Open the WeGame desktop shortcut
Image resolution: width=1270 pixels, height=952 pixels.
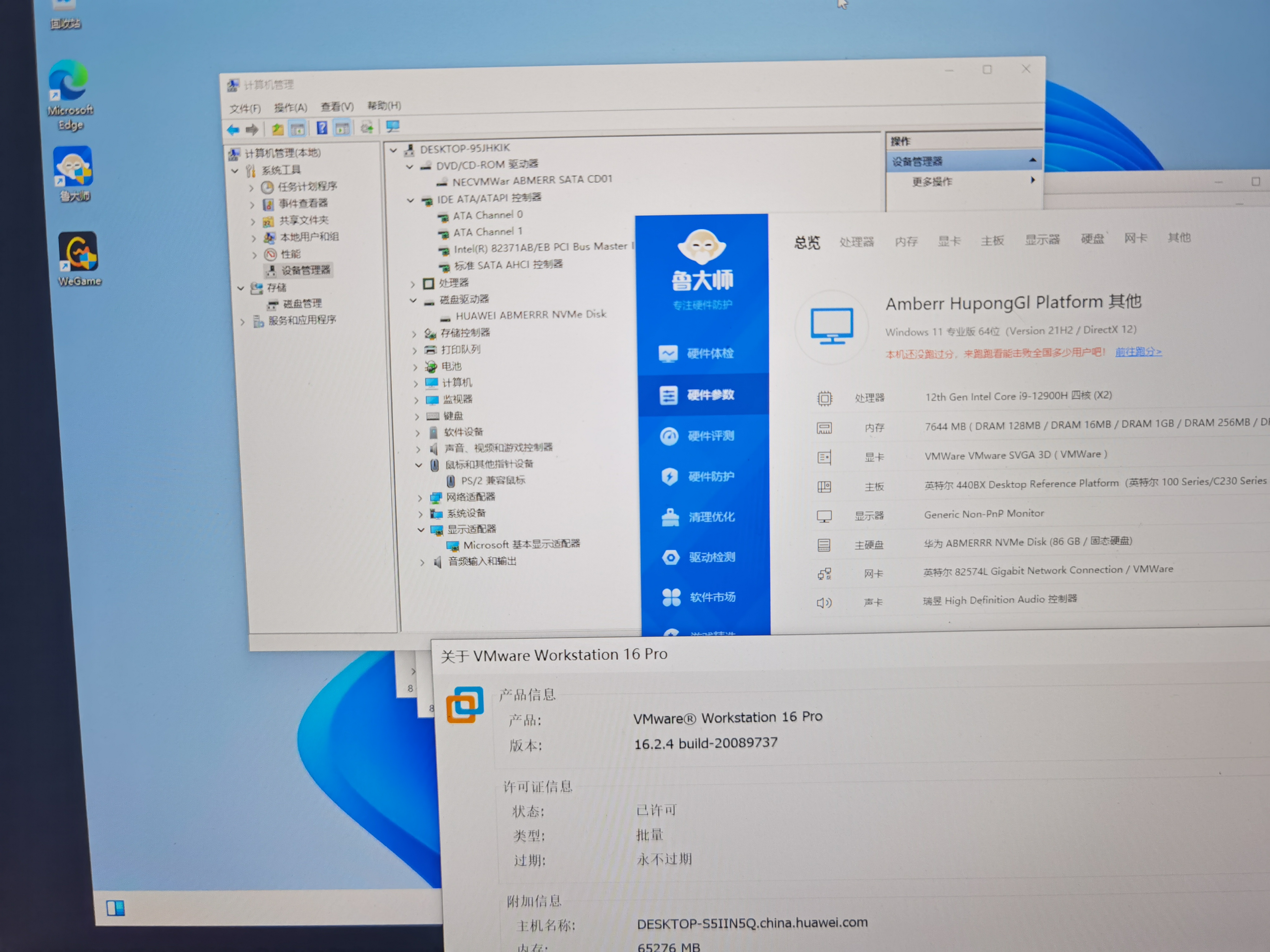click(x=79, y=259)
